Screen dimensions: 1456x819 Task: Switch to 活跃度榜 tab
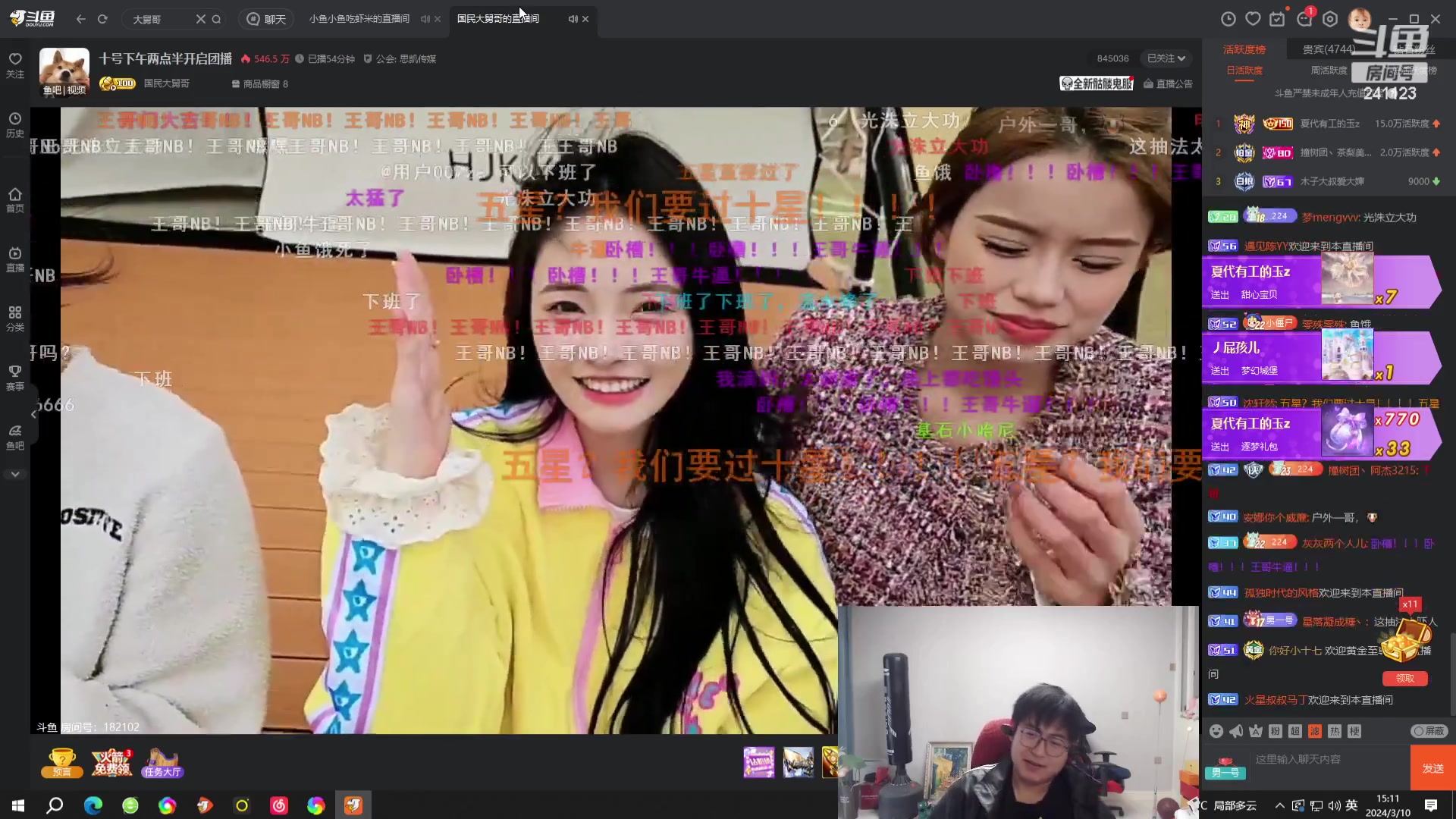[x=1244, y=49]
